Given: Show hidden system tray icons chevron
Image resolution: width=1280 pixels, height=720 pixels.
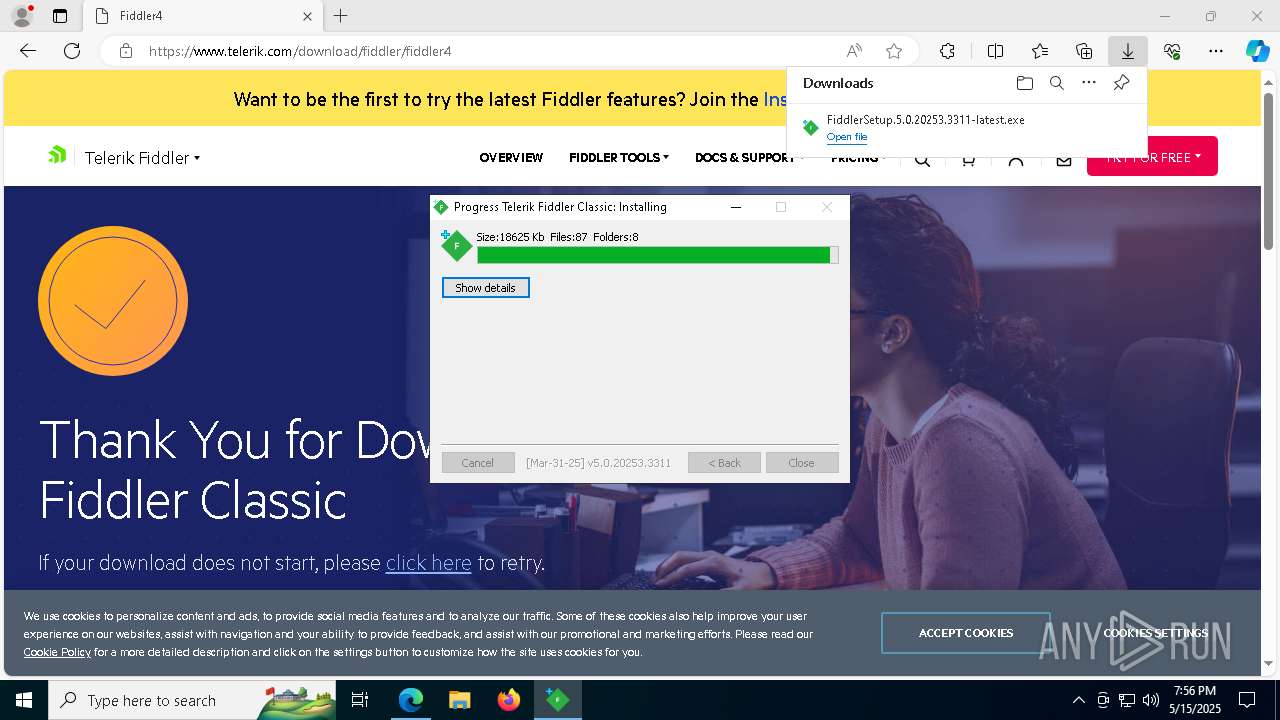Looking at the screenshot, I should [1078, 700].
